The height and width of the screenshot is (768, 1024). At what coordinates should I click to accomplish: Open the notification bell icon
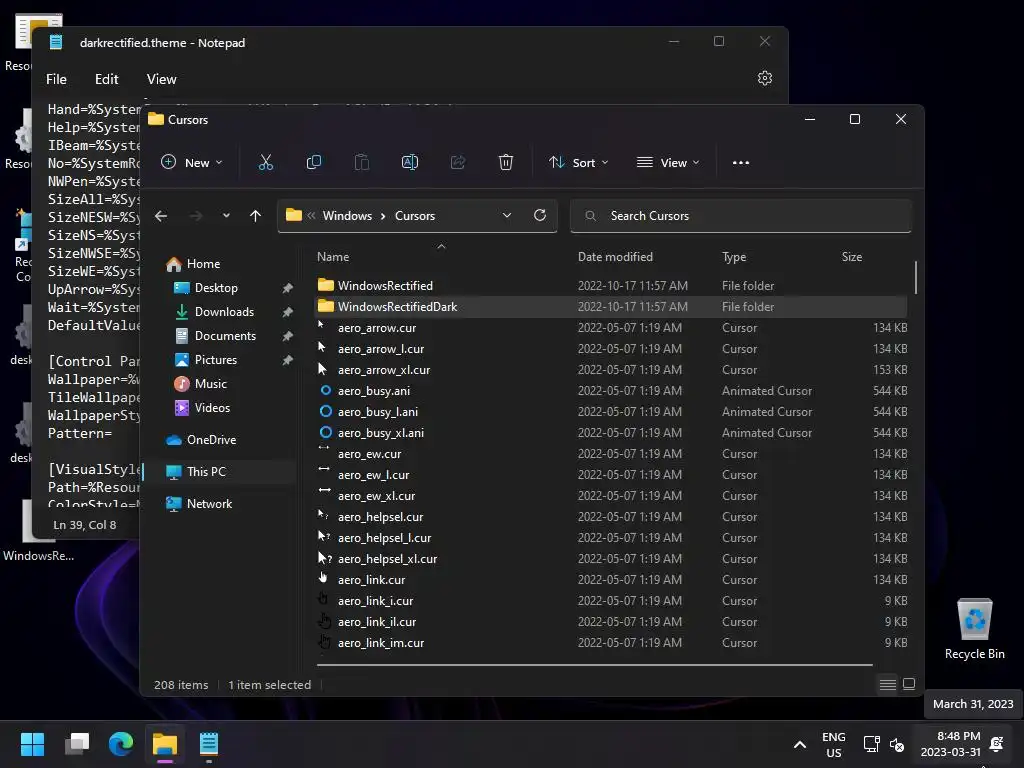pyautogui.click(x=997, y=744)
